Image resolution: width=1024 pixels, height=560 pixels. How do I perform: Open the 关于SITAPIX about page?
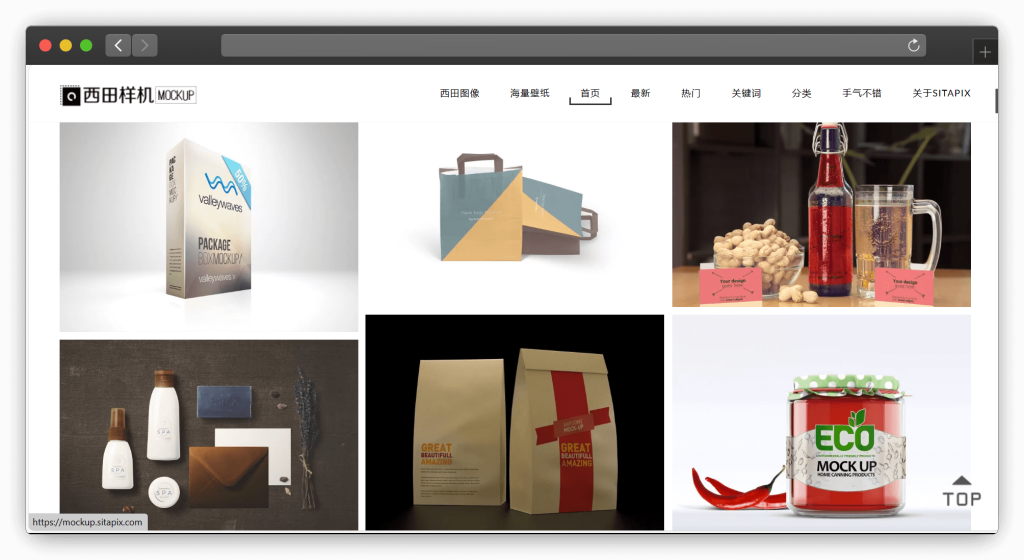pos(941,93)
